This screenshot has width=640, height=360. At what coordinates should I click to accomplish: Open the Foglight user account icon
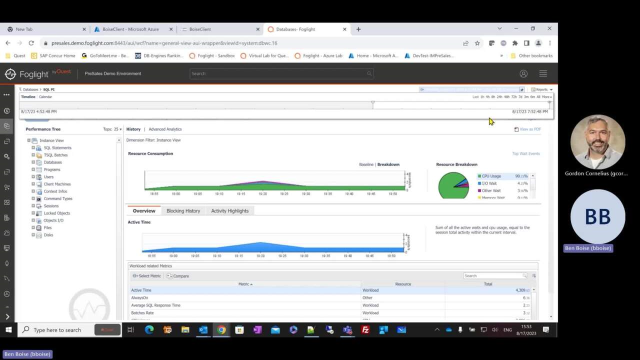coord(523,74)
